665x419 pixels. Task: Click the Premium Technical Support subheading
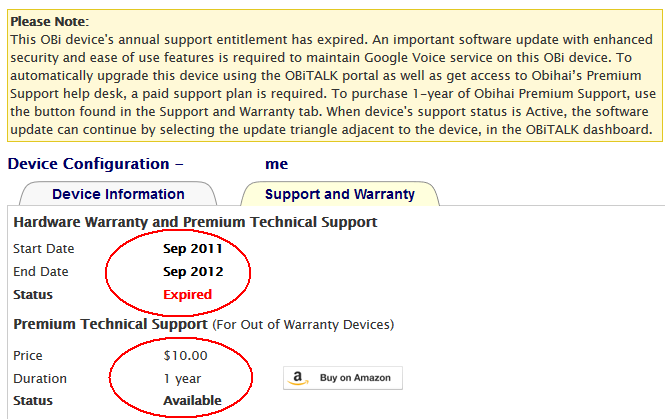(x=110, y=324)
